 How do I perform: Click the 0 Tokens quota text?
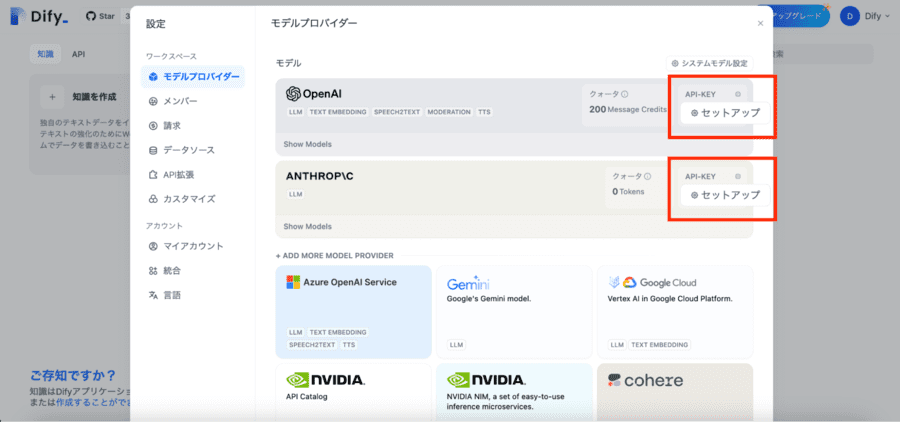click(628, 191)
